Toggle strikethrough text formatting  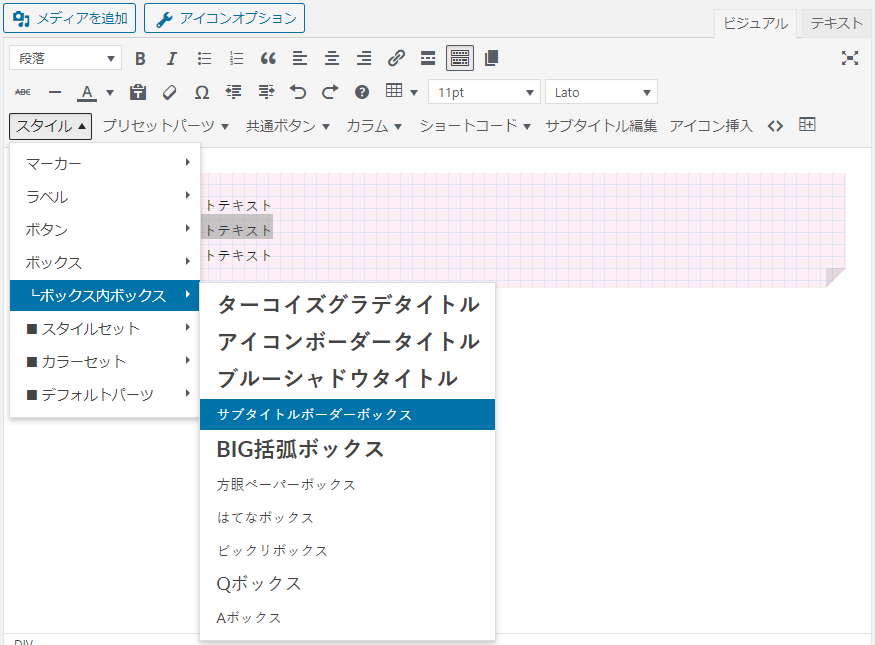(23, 92)
